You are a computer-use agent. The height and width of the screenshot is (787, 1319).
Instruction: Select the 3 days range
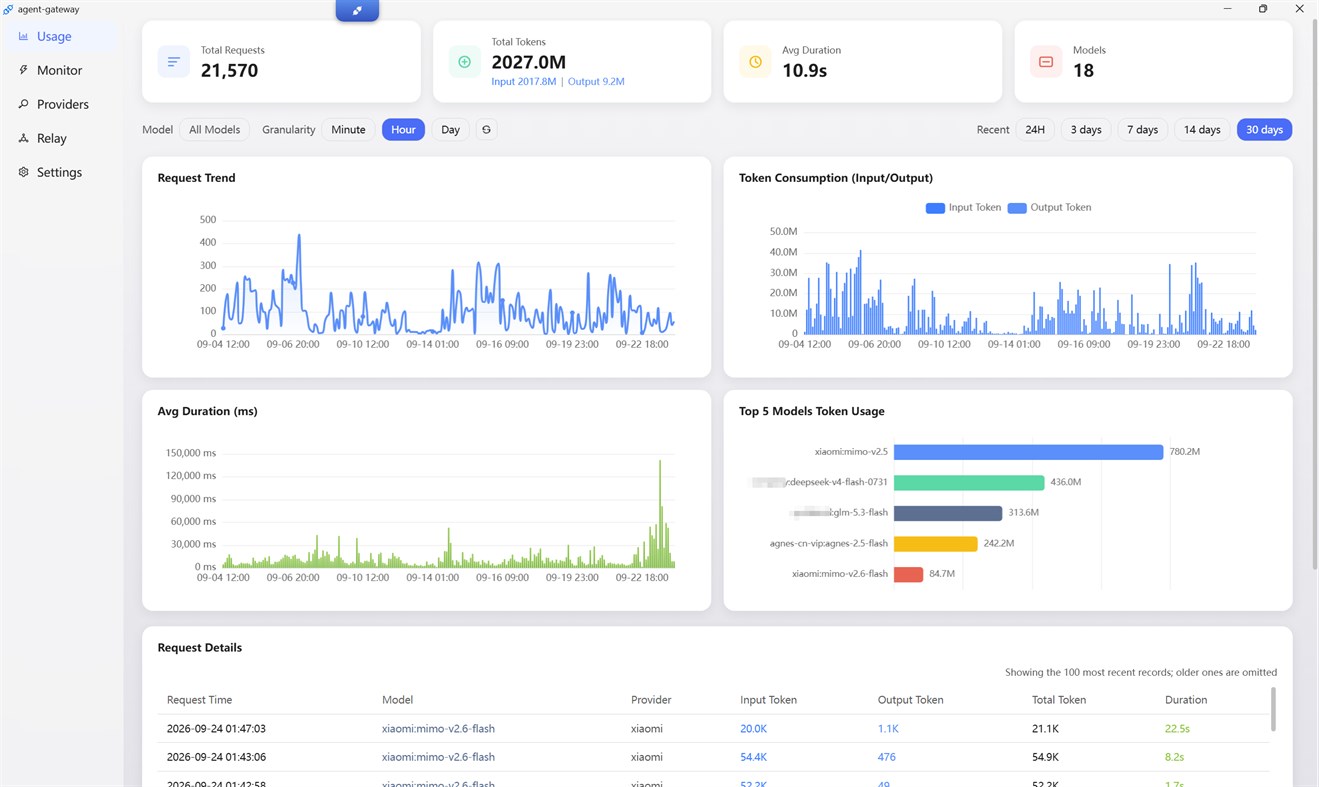pos(1086,130)
